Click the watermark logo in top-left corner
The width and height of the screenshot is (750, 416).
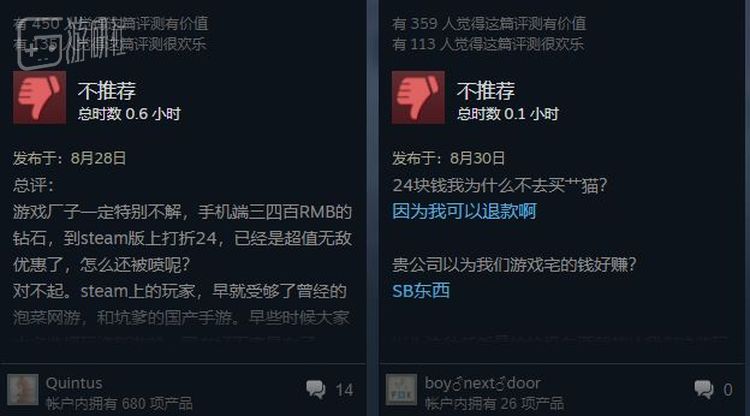(72, 44)
